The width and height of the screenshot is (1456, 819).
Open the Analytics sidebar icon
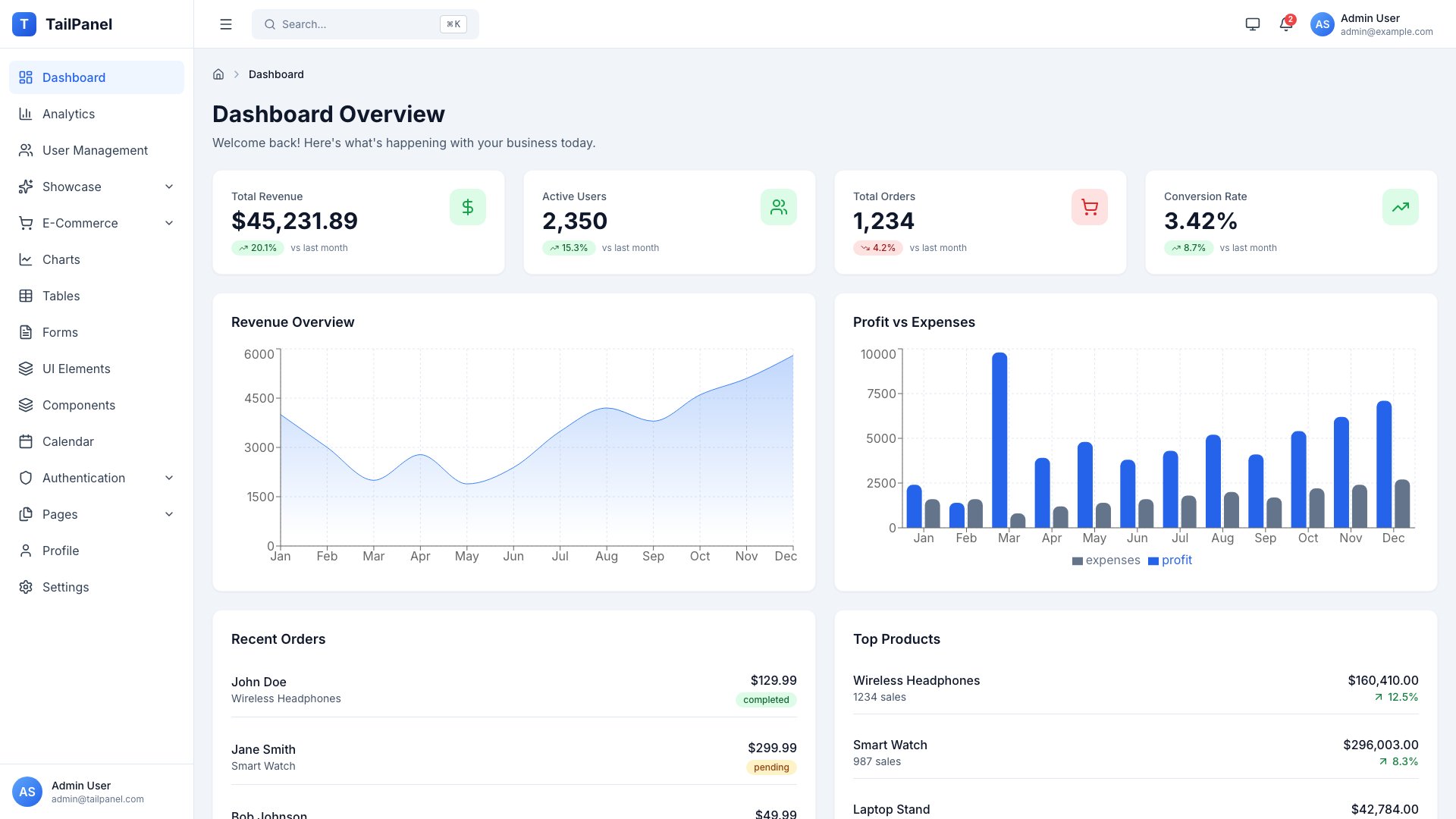coord(27,114)
